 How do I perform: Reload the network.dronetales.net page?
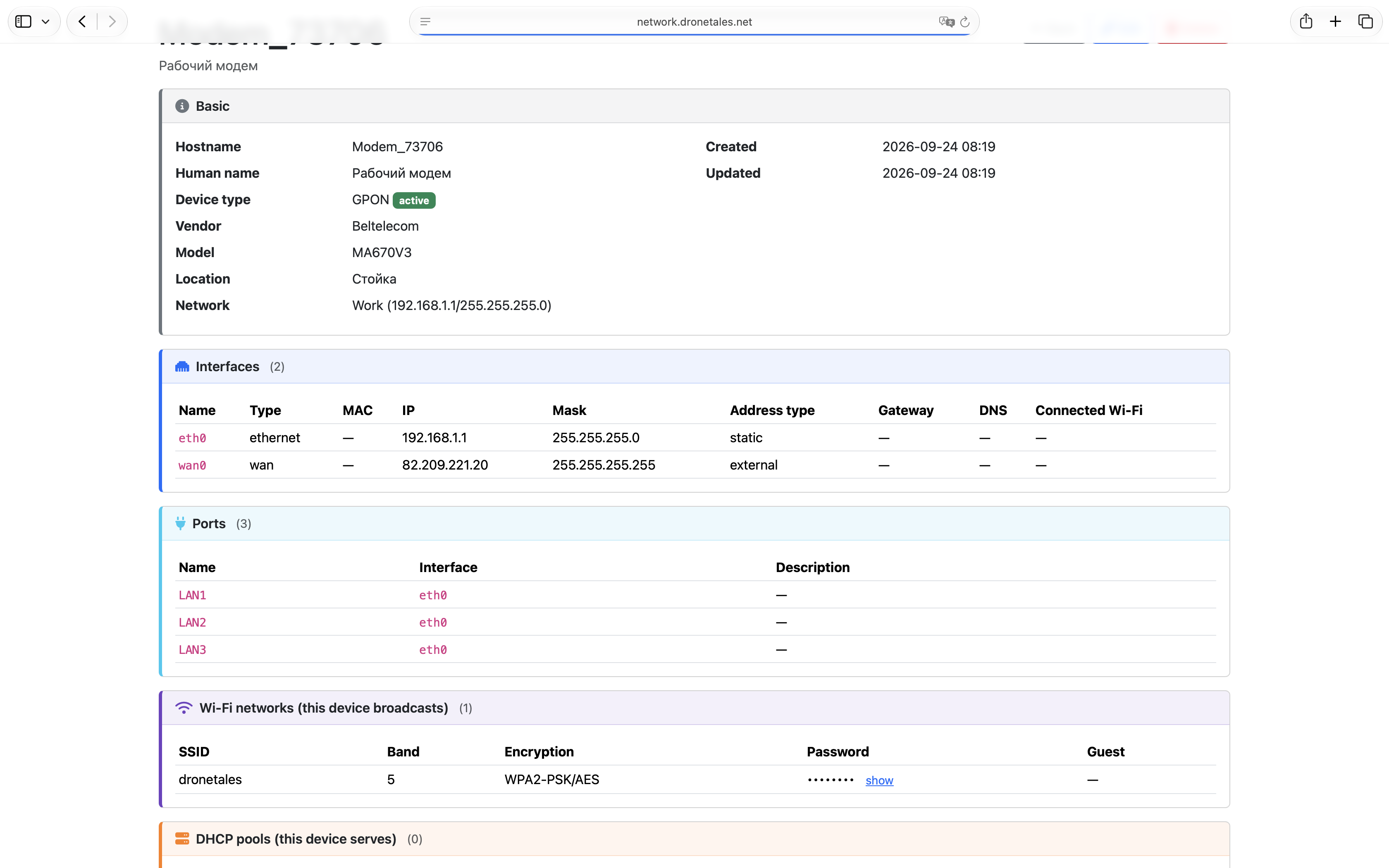965,22
